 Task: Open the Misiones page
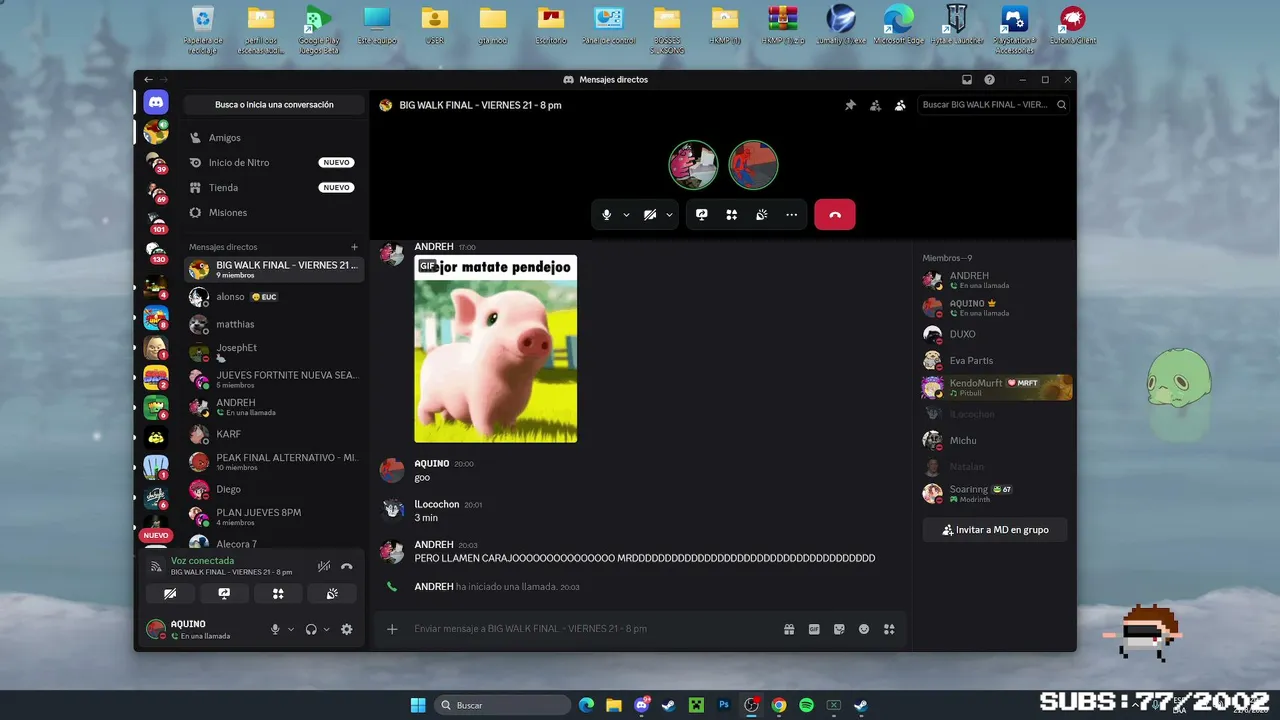pos(273,212)
